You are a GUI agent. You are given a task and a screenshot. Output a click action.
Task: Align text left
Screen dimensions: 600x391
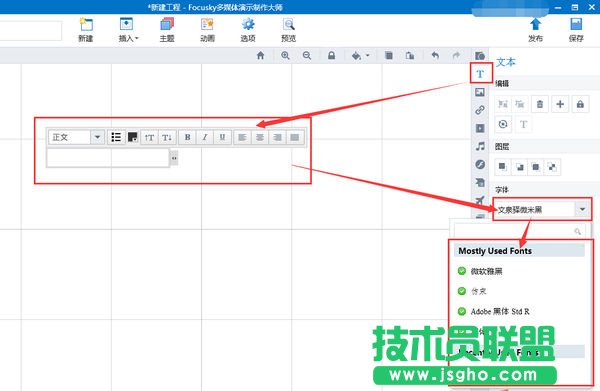(242, 137)
